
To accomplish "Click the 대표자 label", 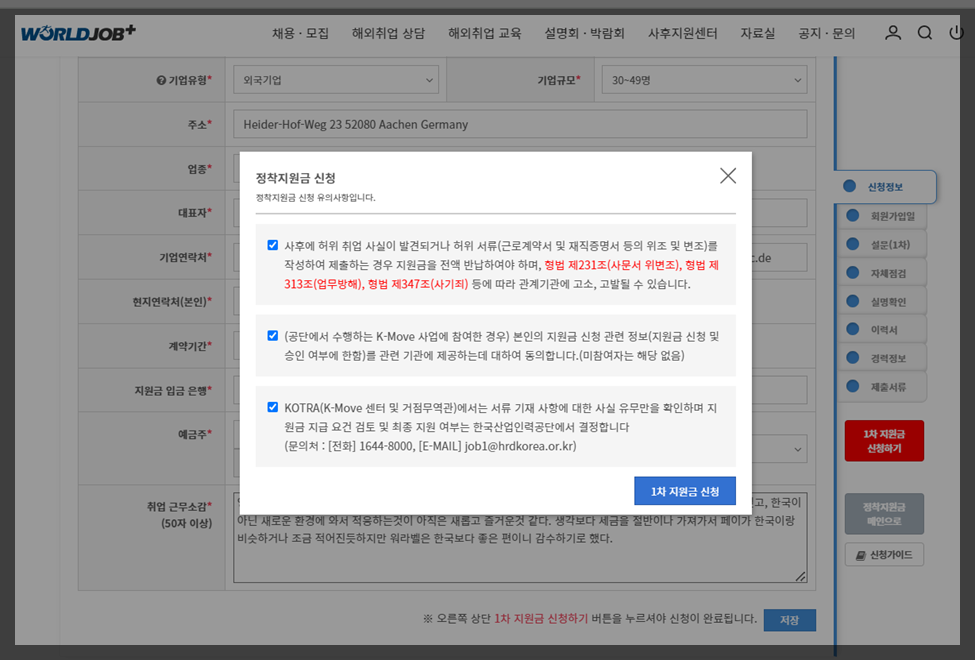I will tap(195, 213).
